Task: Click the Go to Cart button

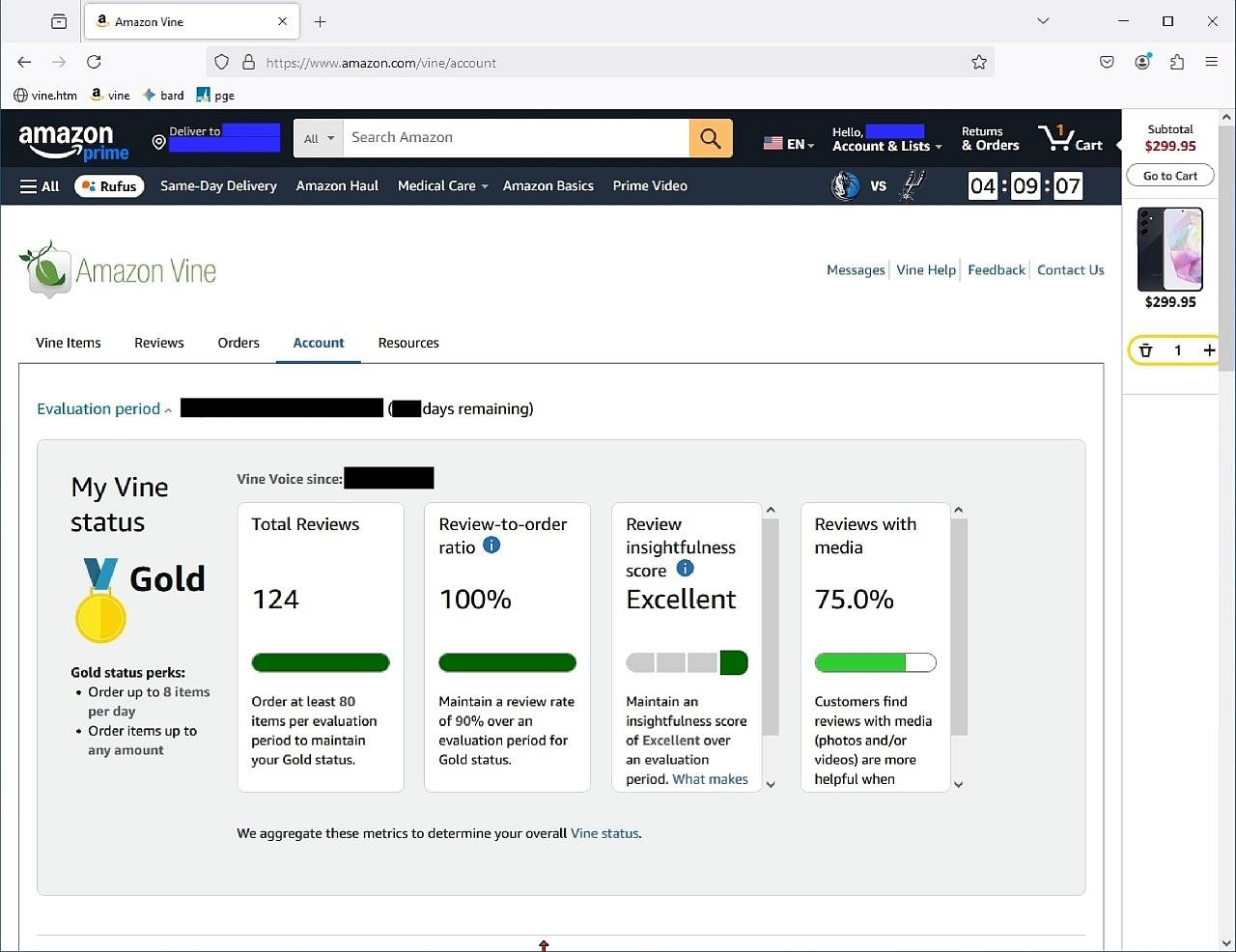Action: point(1170,176)
